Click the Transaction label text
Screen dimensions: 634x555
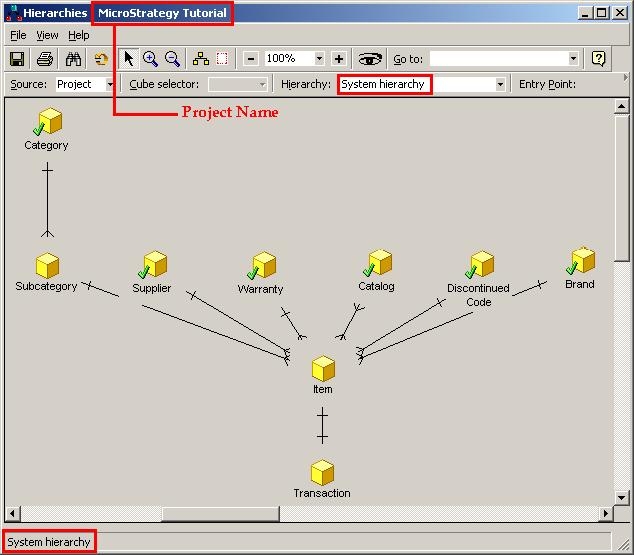click(x=322, y=493)
